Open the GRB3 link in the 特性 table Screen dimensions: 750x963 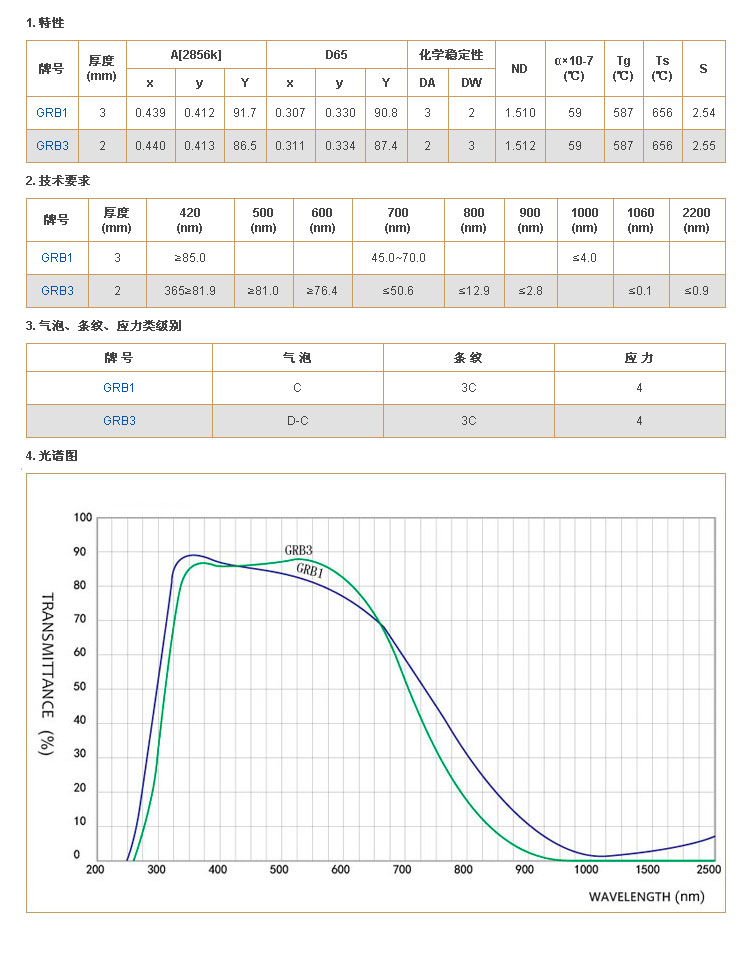pyautogui.click(x=52, y=146)
